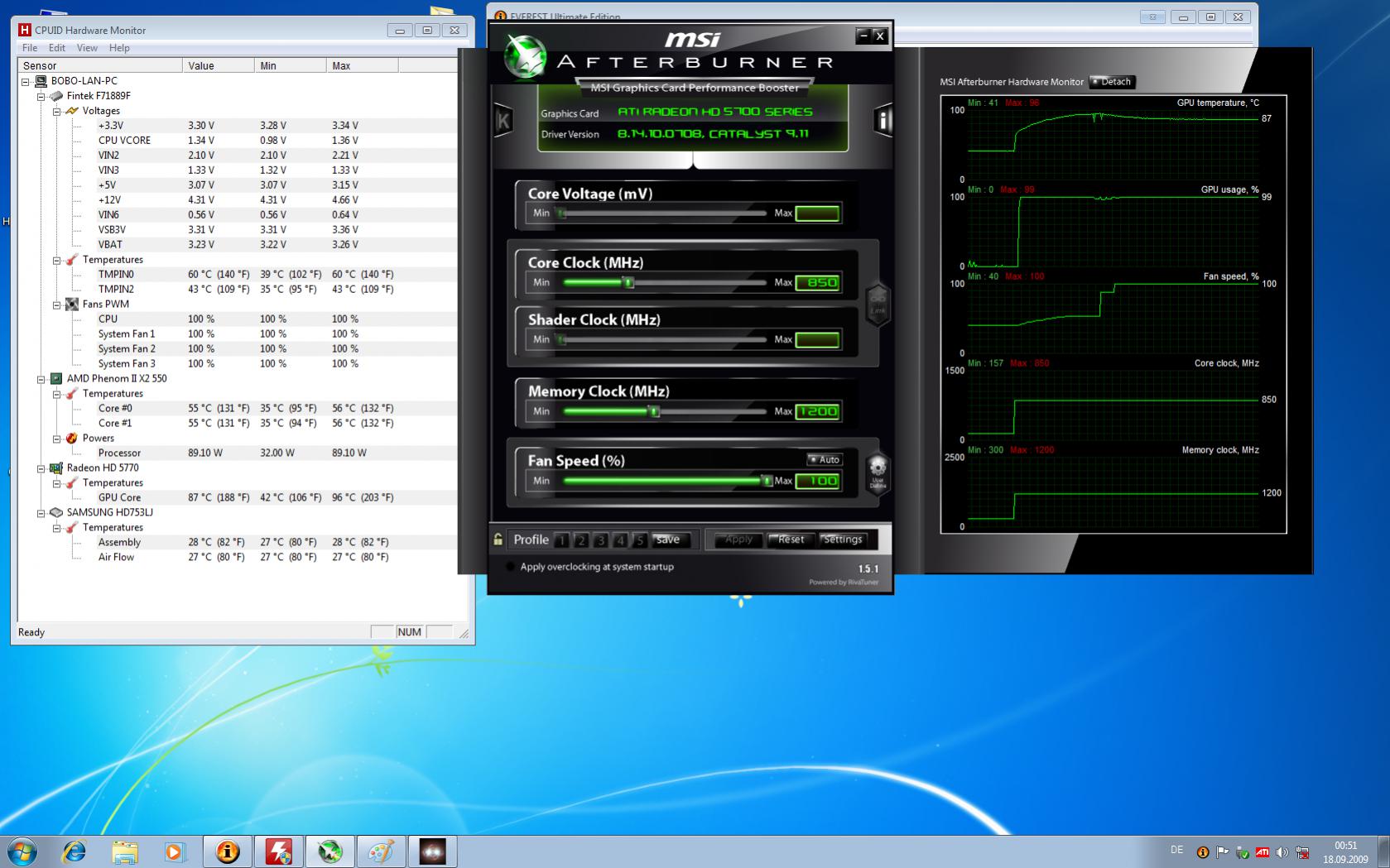The width and height of the screenshot is (1390, 868).
Task: Click the BOBO-LAN-PC computer icon
Action: click(x=41, y=81)
